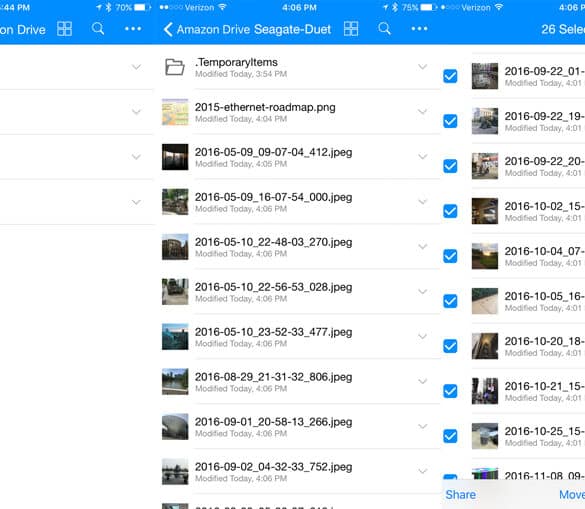585x509 pixels.
Task: Uncheck the 2016-09-22_20 photo checkbox
Action: click(450, 166)
